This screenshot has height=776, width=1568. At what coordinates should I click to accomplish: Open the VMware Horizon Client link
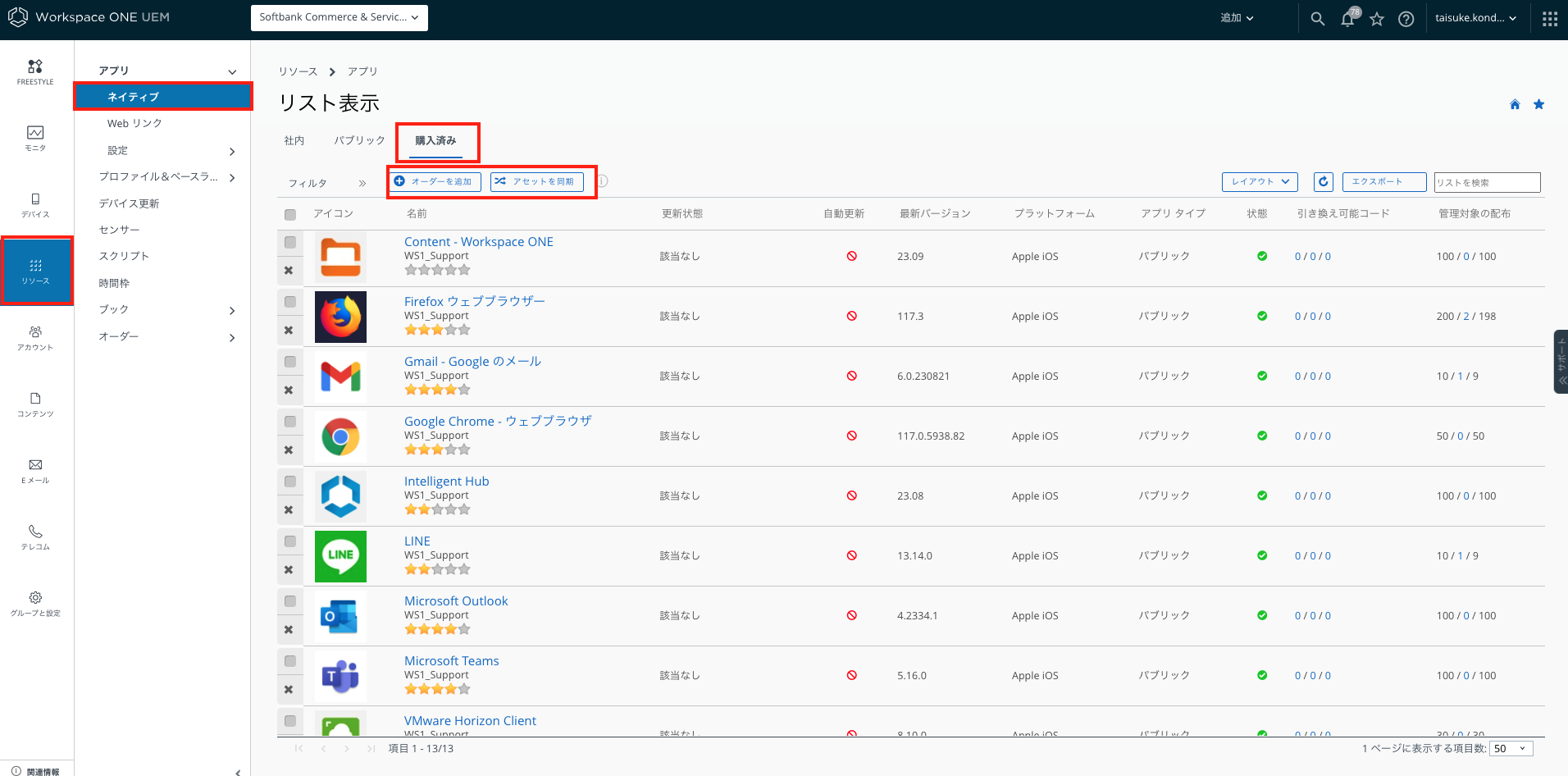click(x=470, y=721)
